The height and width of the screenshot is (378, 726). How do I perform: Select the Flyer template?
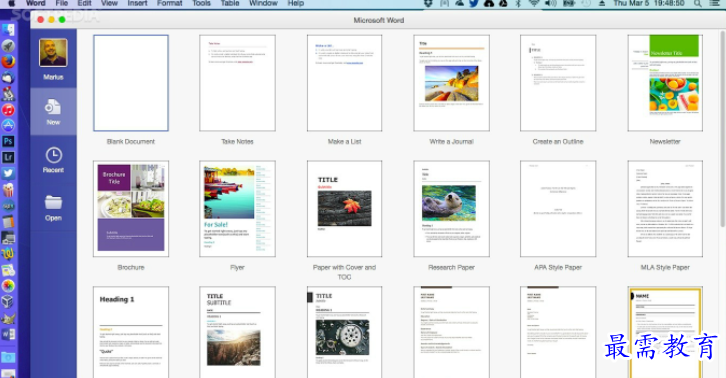[238, 209]
